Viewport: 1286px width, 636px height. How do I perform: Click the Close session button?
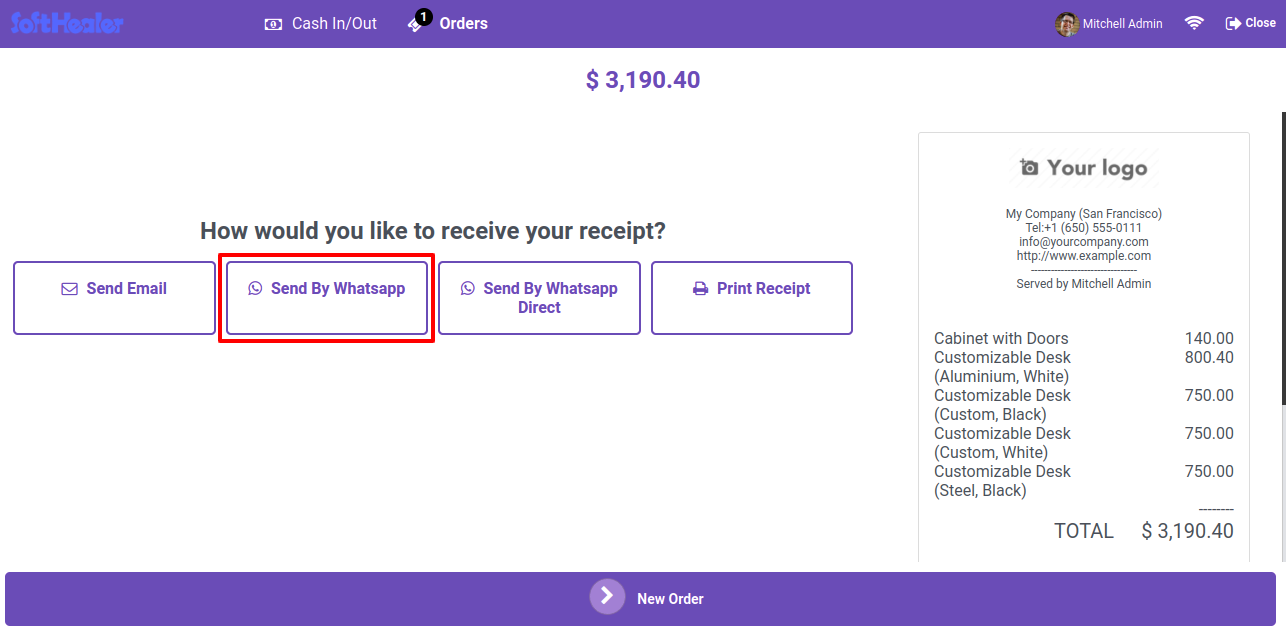coord(1251,23)
